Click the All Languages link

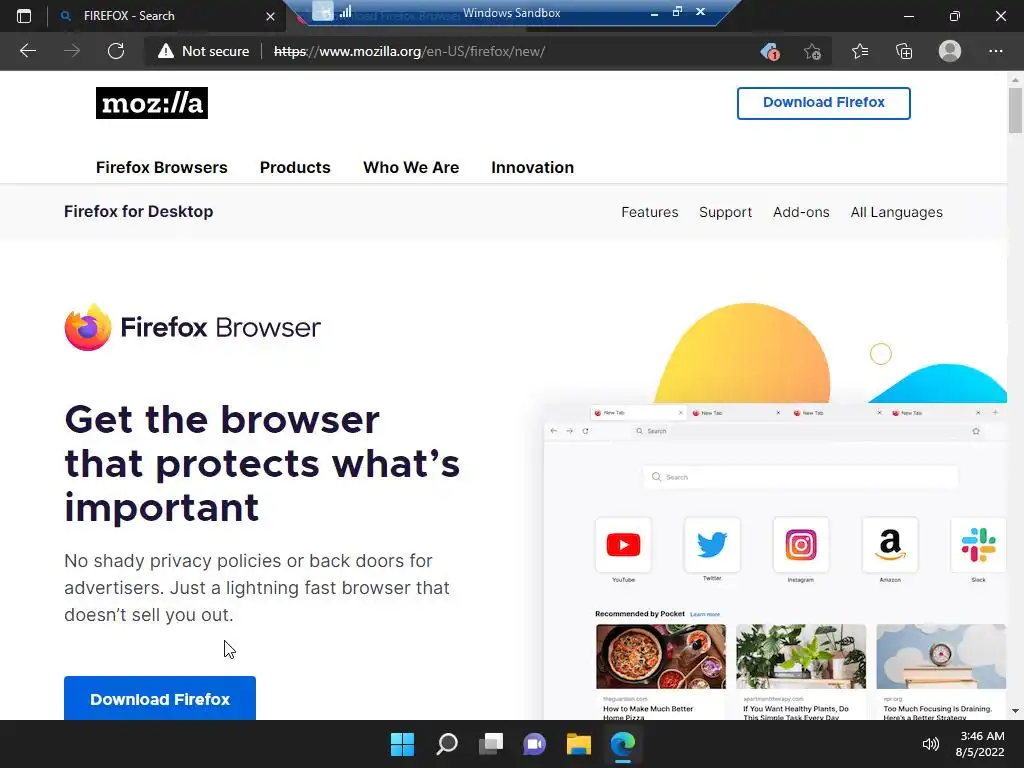[897, 212]
